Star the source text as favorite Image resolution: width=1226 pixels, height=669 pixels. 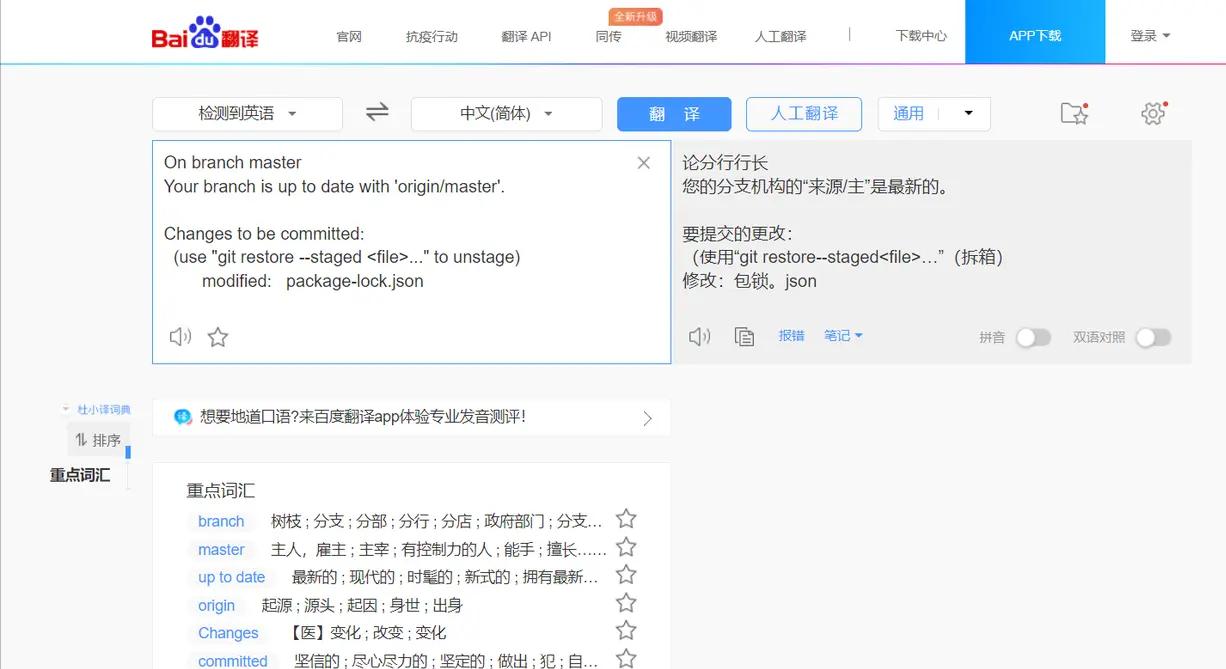(x=218, y=337)
